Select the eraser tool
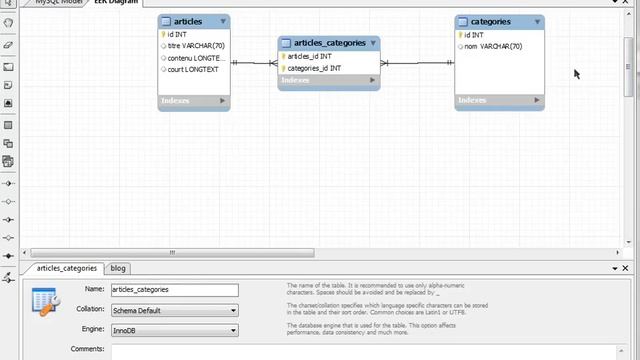 [8, 45]
